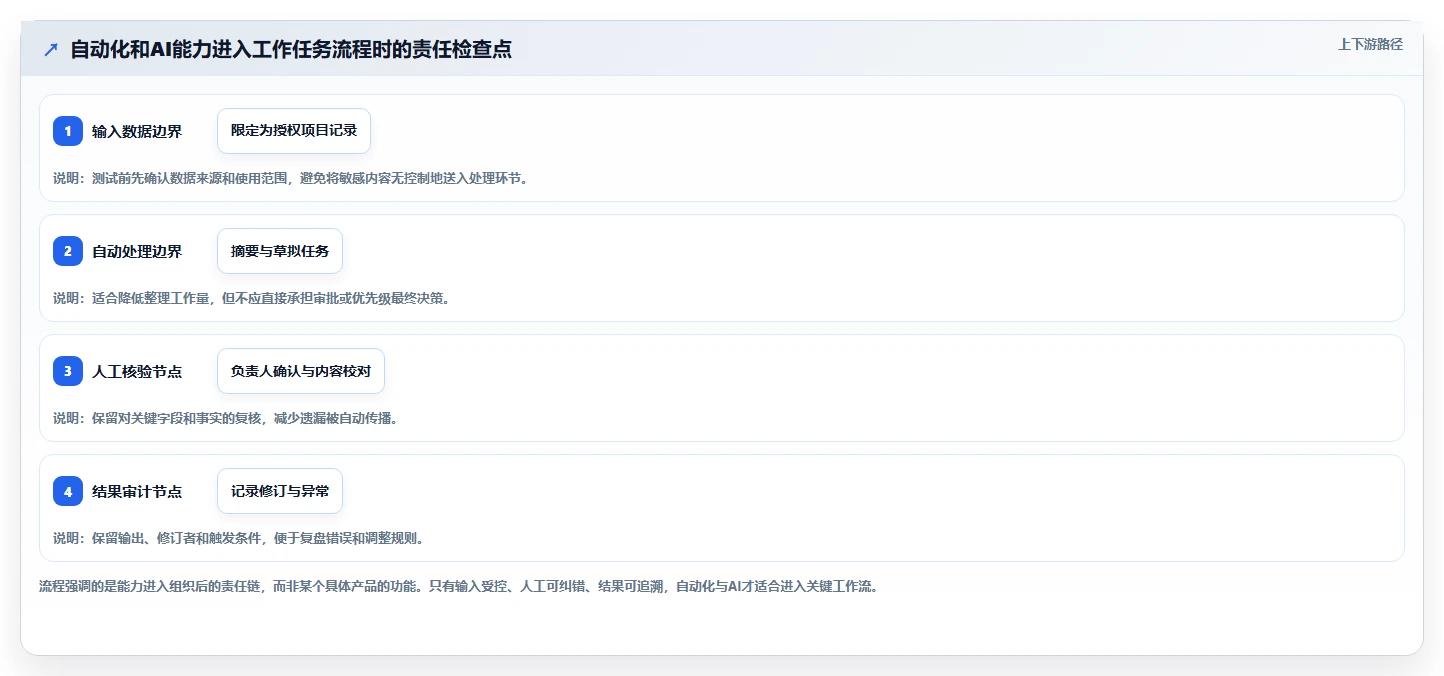Viewport: 1444px width, 676px height.
Task: Click step badge 1 for 输入数据边界
Action: coord(68,131)
